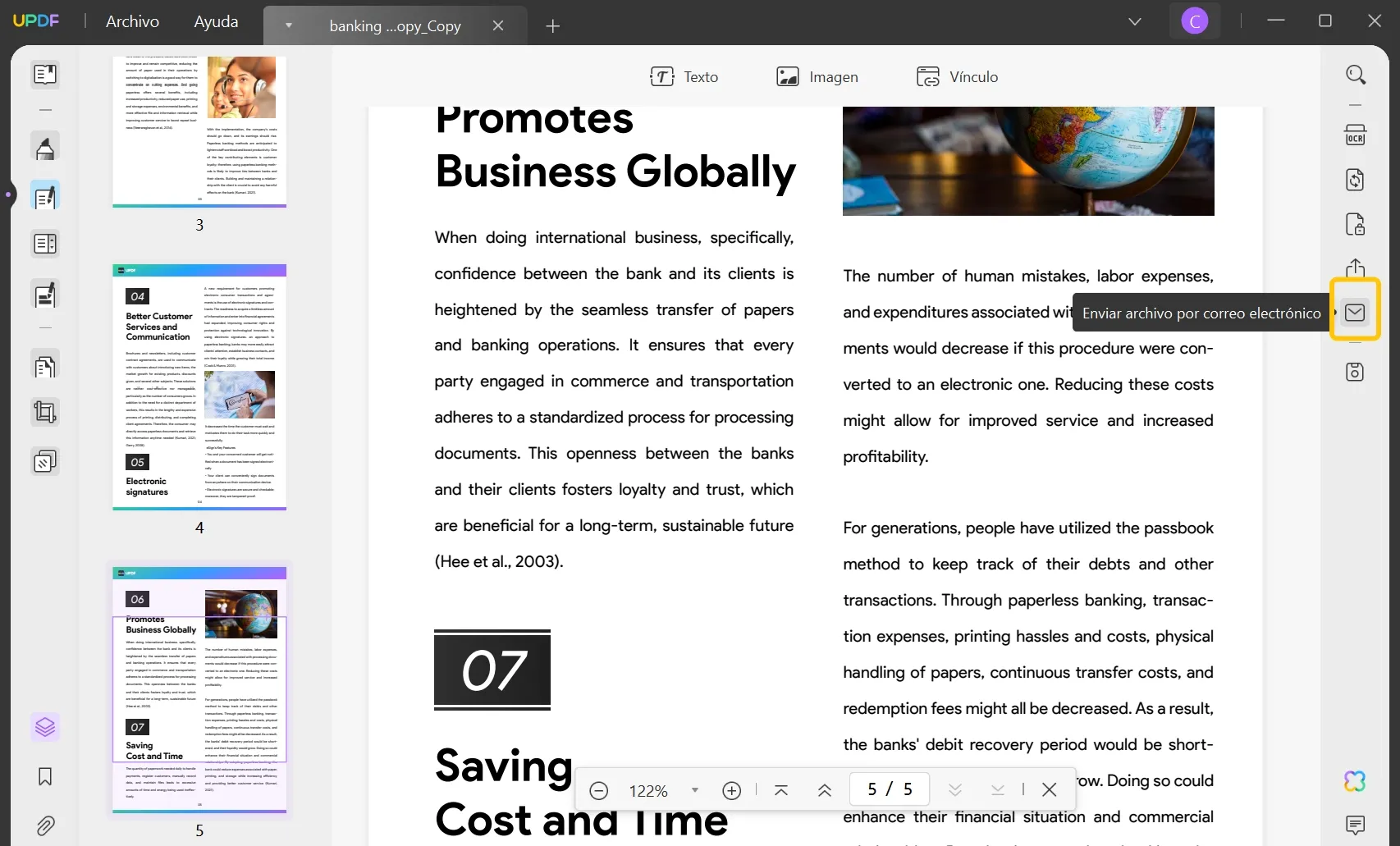The image size is (1400, 846).
Task: Open the UPDF AI assistant icon
Action: [1356, 781]
